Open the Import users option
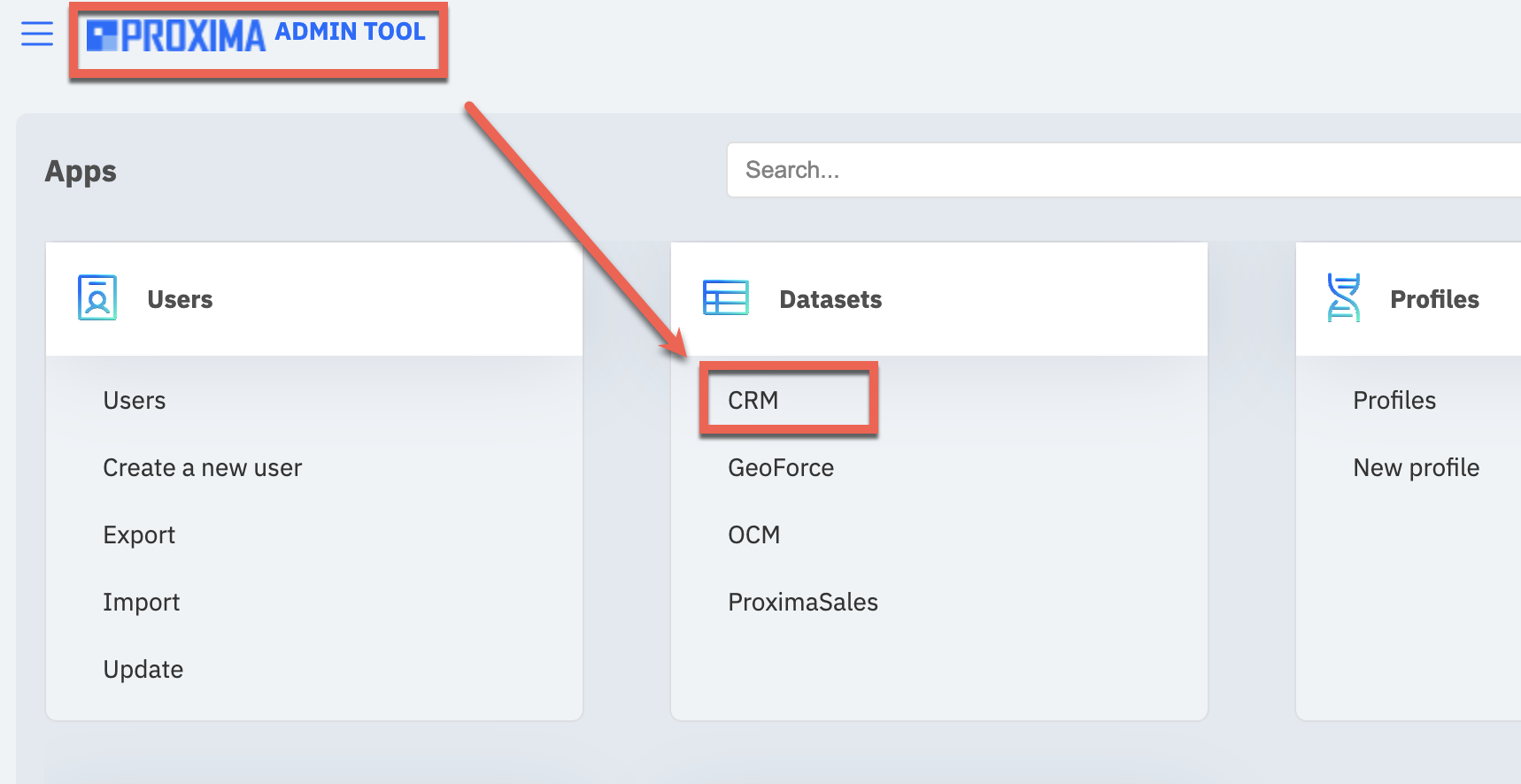This screenshot has width=1521, height=784. [142, 603]
